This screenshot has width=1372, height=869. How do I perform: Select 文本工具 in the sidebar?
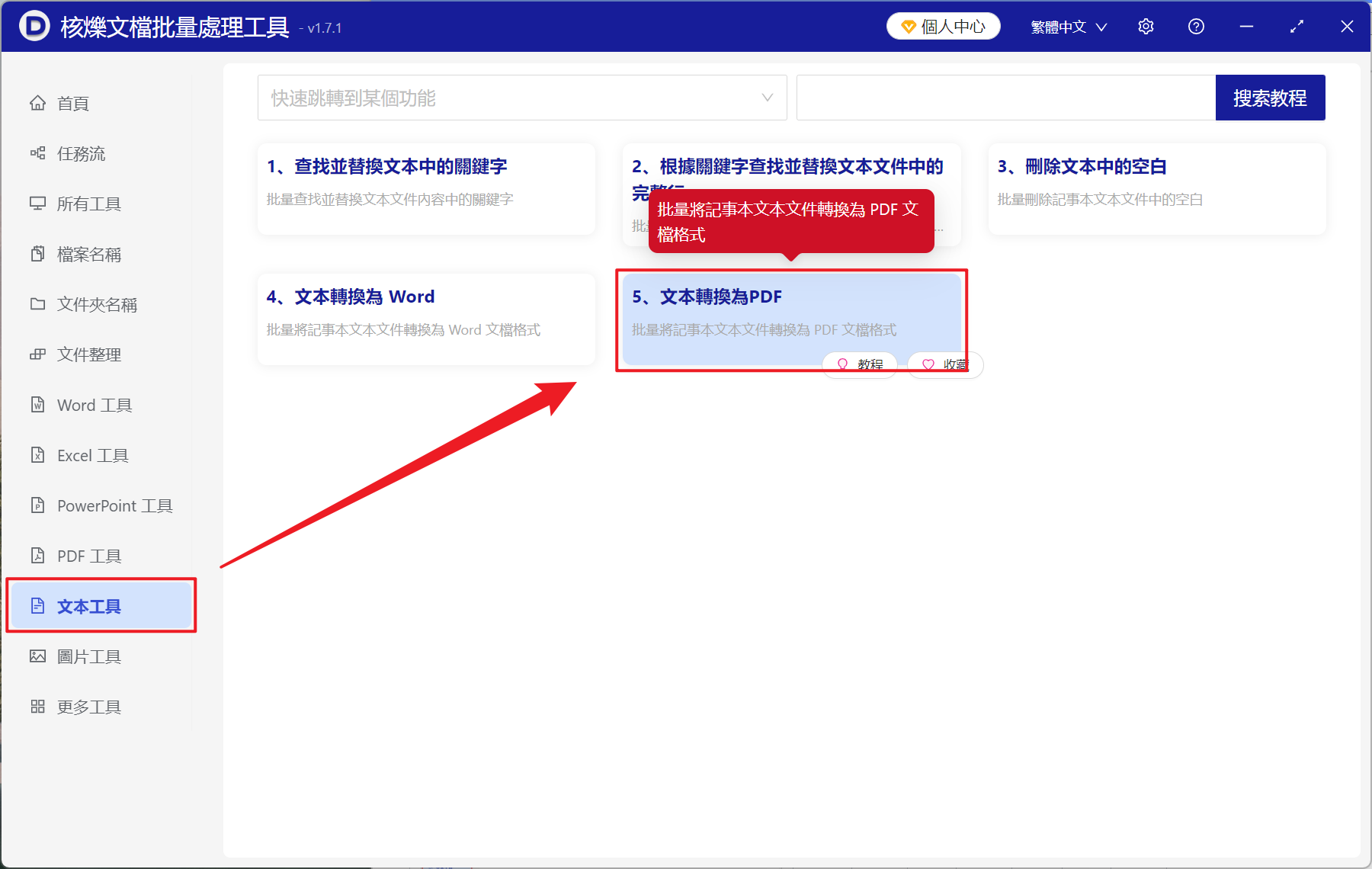click(x=101, y=606)
